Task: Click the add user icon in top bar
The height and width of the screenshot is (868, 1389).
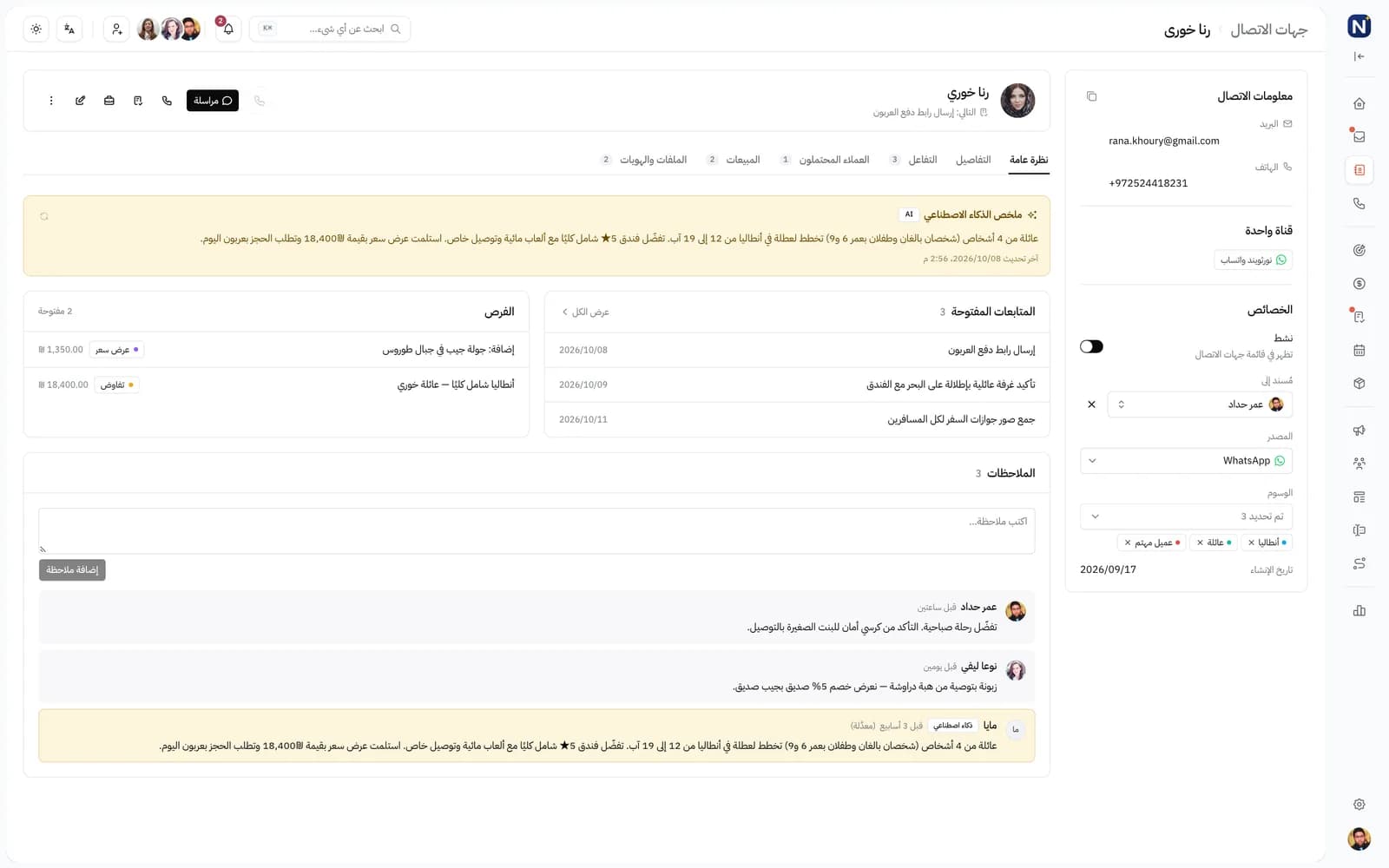Action: pyautogui.click(x=117, y=29)
